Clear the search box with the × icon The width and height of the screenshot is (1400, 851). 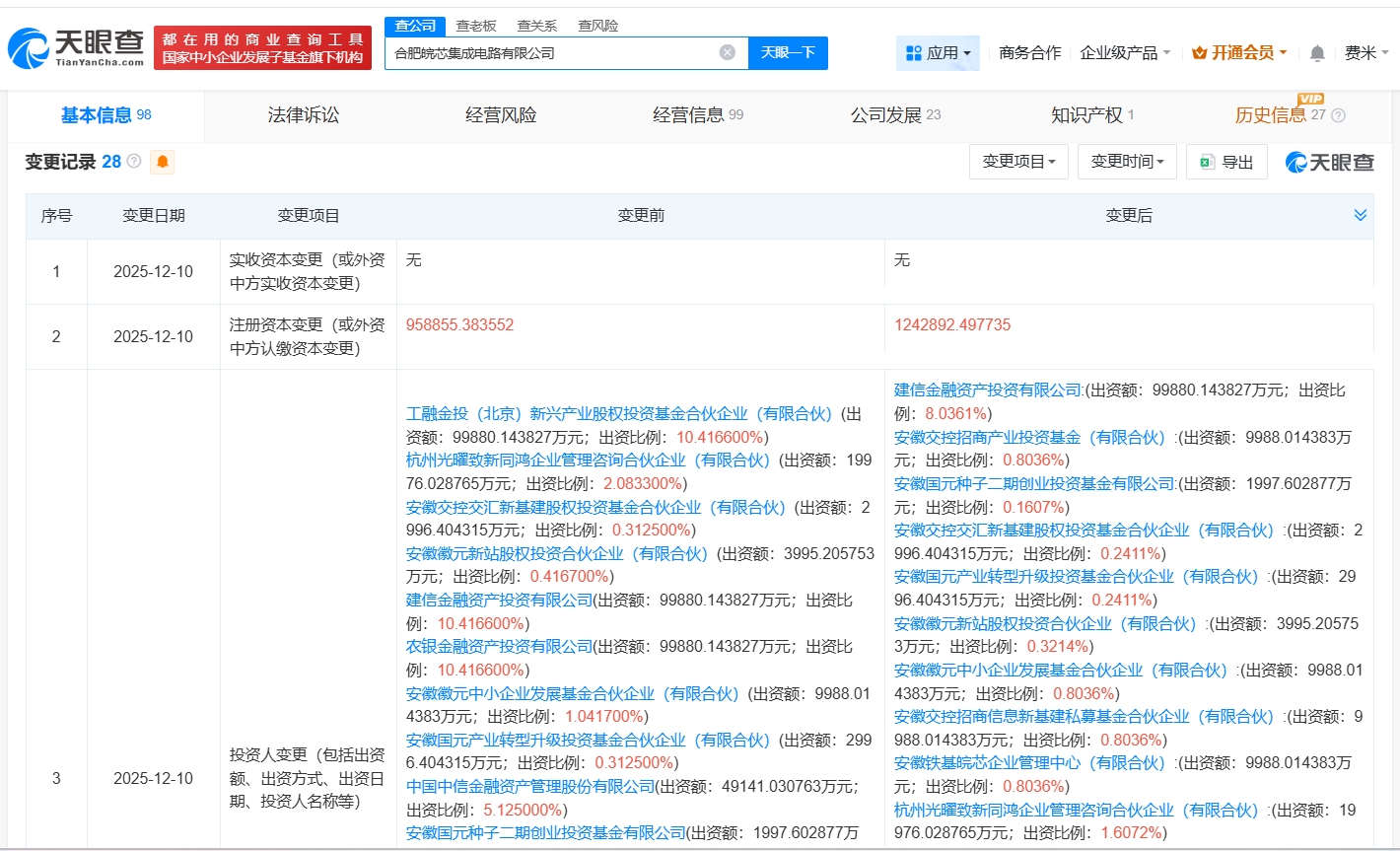727,52
